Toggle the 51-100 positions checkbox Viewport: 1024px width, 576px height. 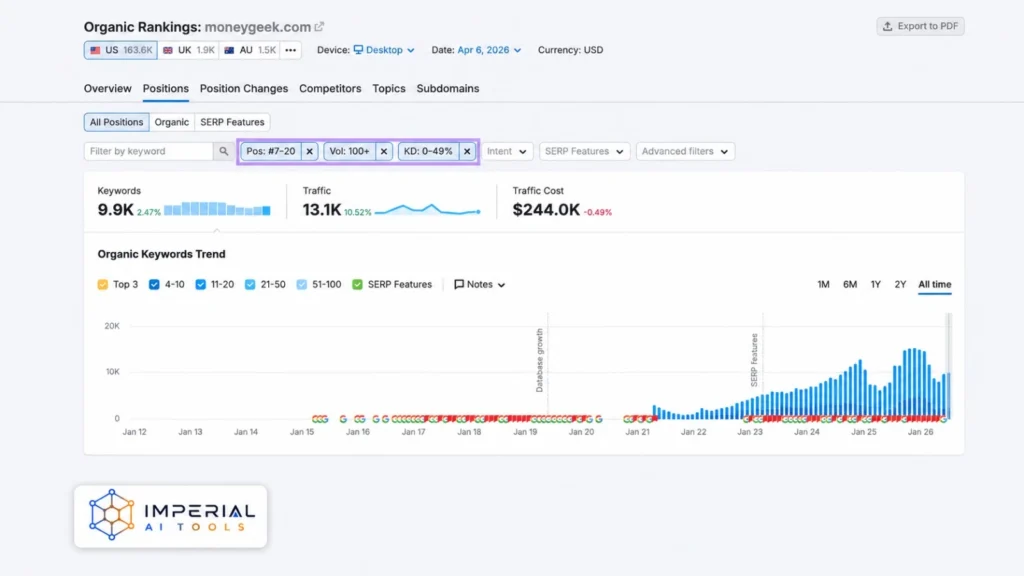[302, 285]
